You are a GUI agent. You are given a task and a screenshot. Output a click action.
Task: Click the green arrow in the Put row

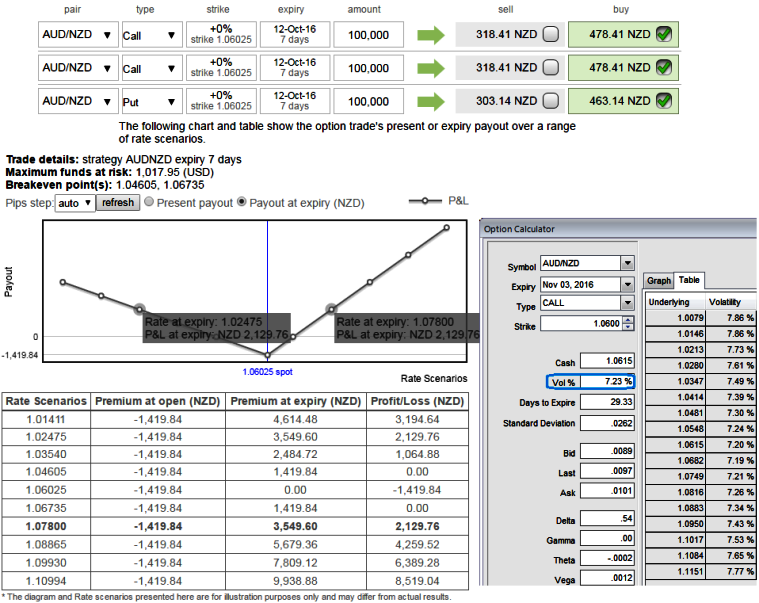click(430, 101)
